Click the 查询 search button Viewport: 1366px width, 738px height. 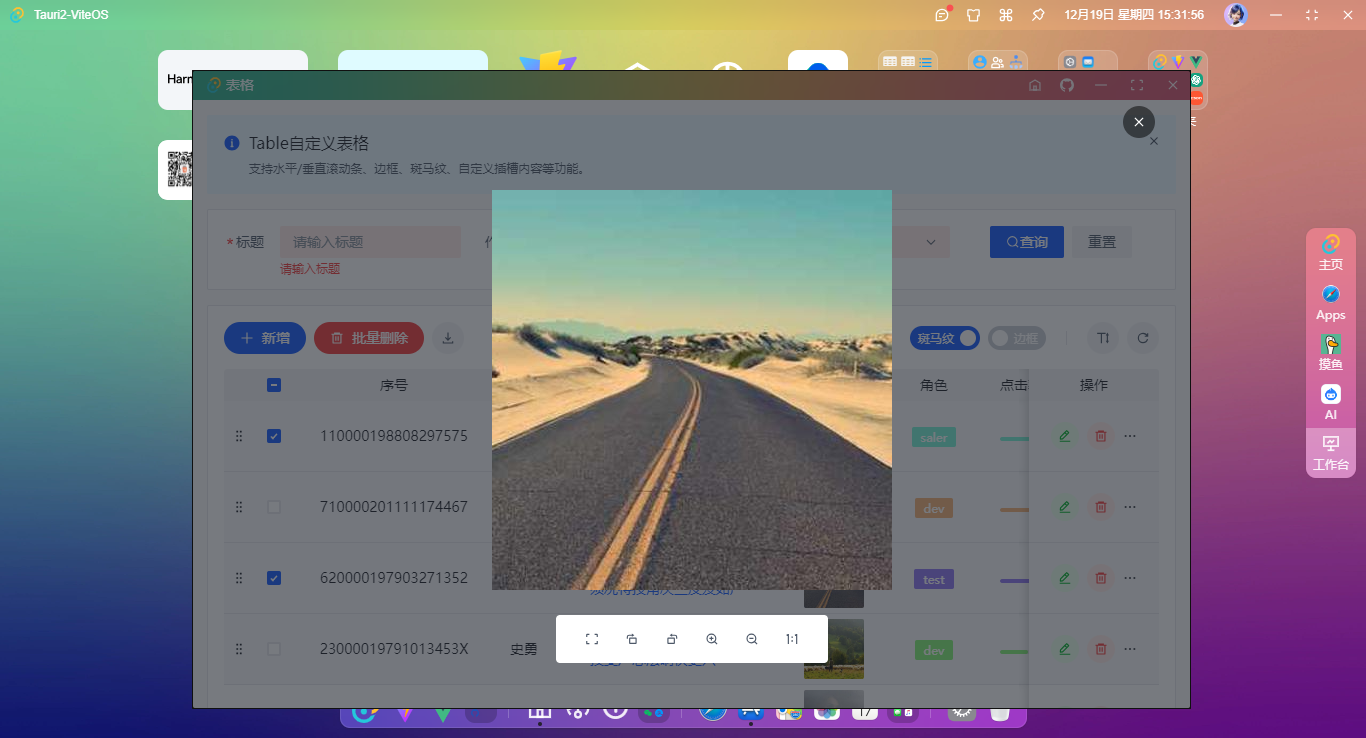1027,242
